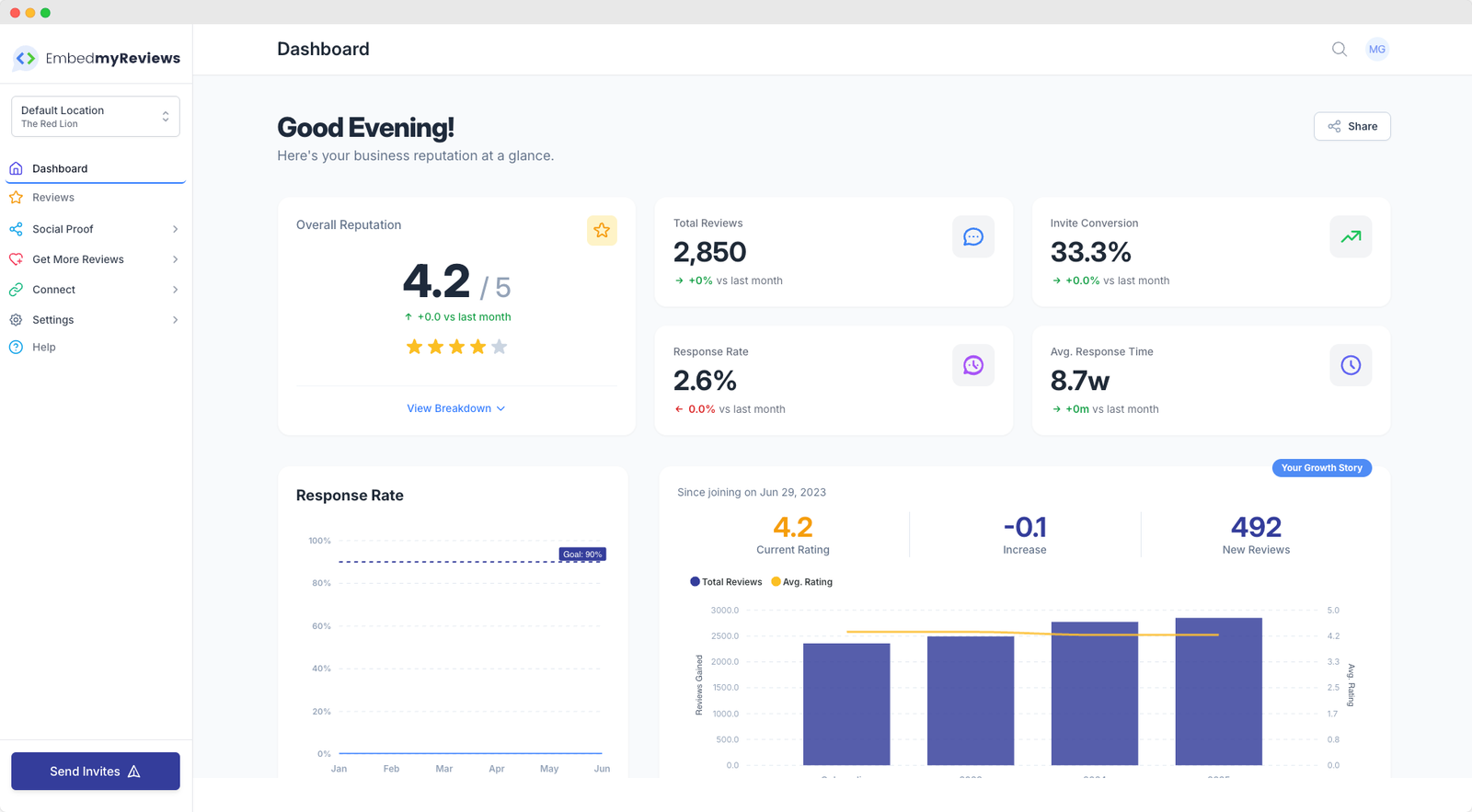Open the Default Location selector

click(x=95, y=117)
